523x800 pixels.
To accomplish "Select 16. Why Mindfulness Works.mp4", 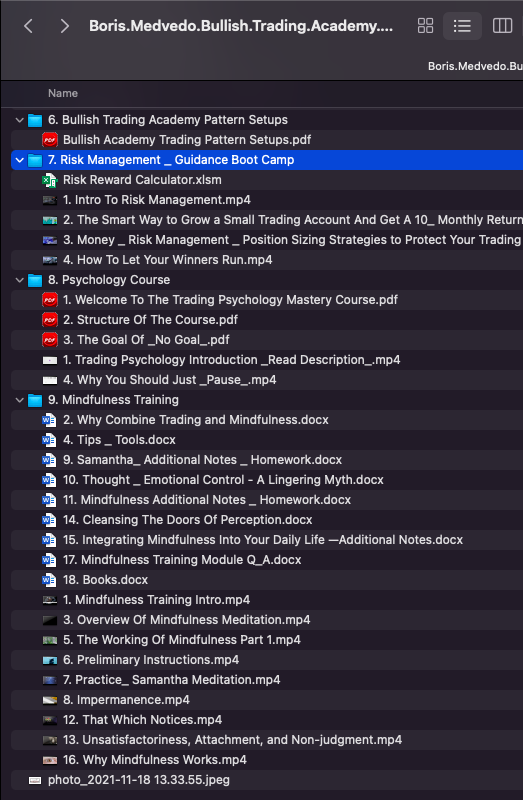I will click(x=155, y=760).
